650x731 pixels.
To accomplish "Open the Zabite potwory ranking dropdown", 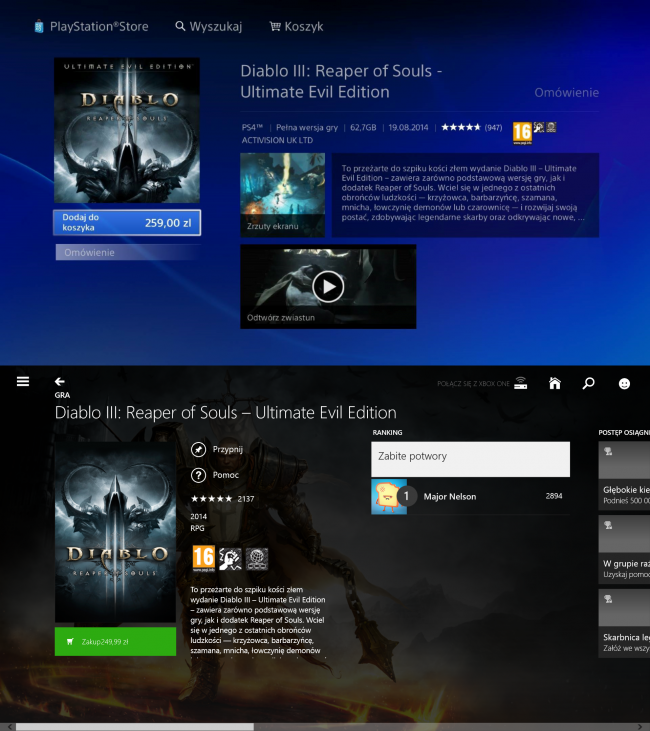I will [x=470, y=459].
